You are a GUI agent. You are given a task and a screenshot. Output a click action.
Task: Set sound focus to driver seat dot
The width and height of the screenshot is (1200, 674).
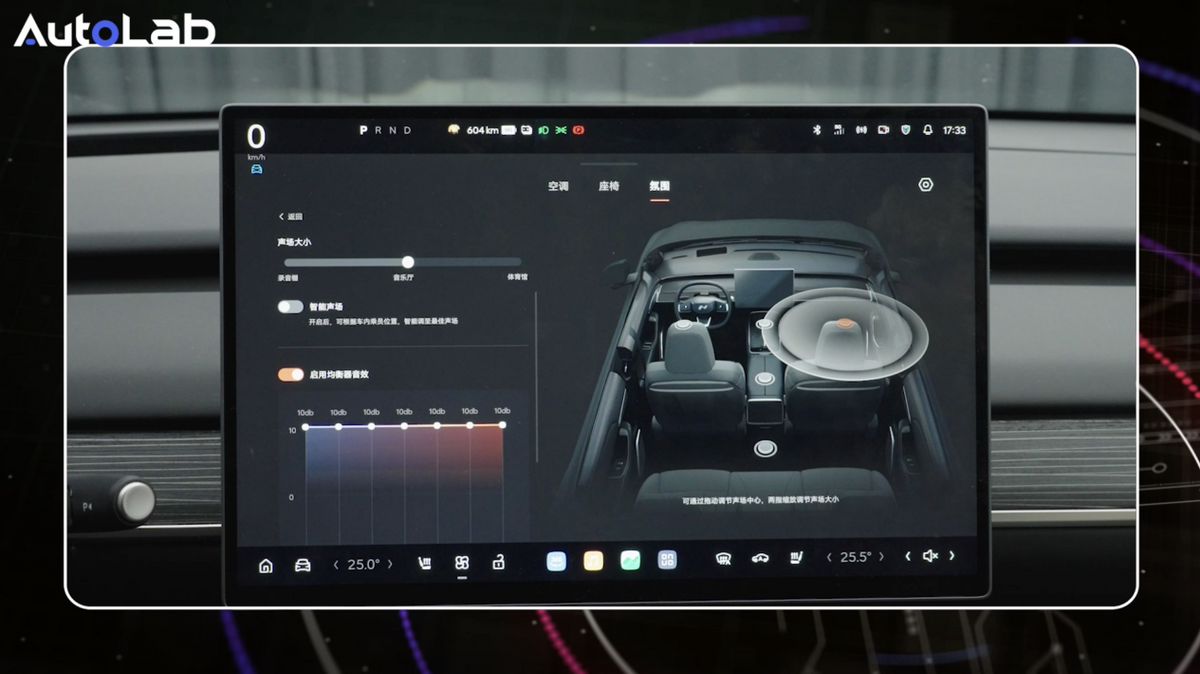click(x=683, y=325)
